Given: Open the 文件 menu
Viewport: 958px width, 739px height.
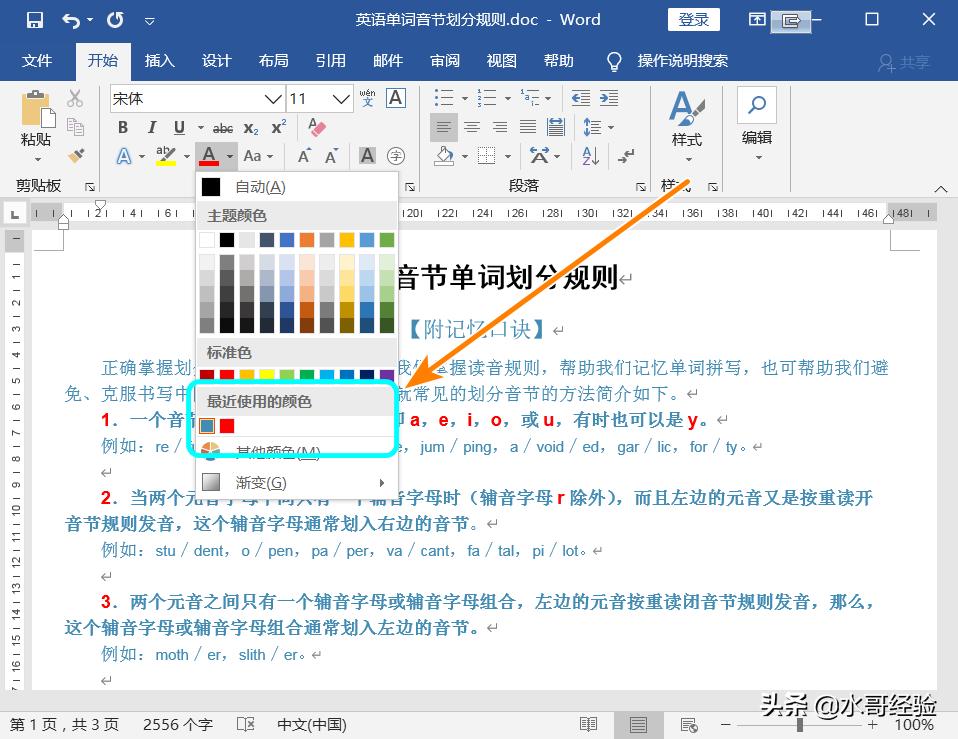Looking at the screenshot, I should click(38, 61).
